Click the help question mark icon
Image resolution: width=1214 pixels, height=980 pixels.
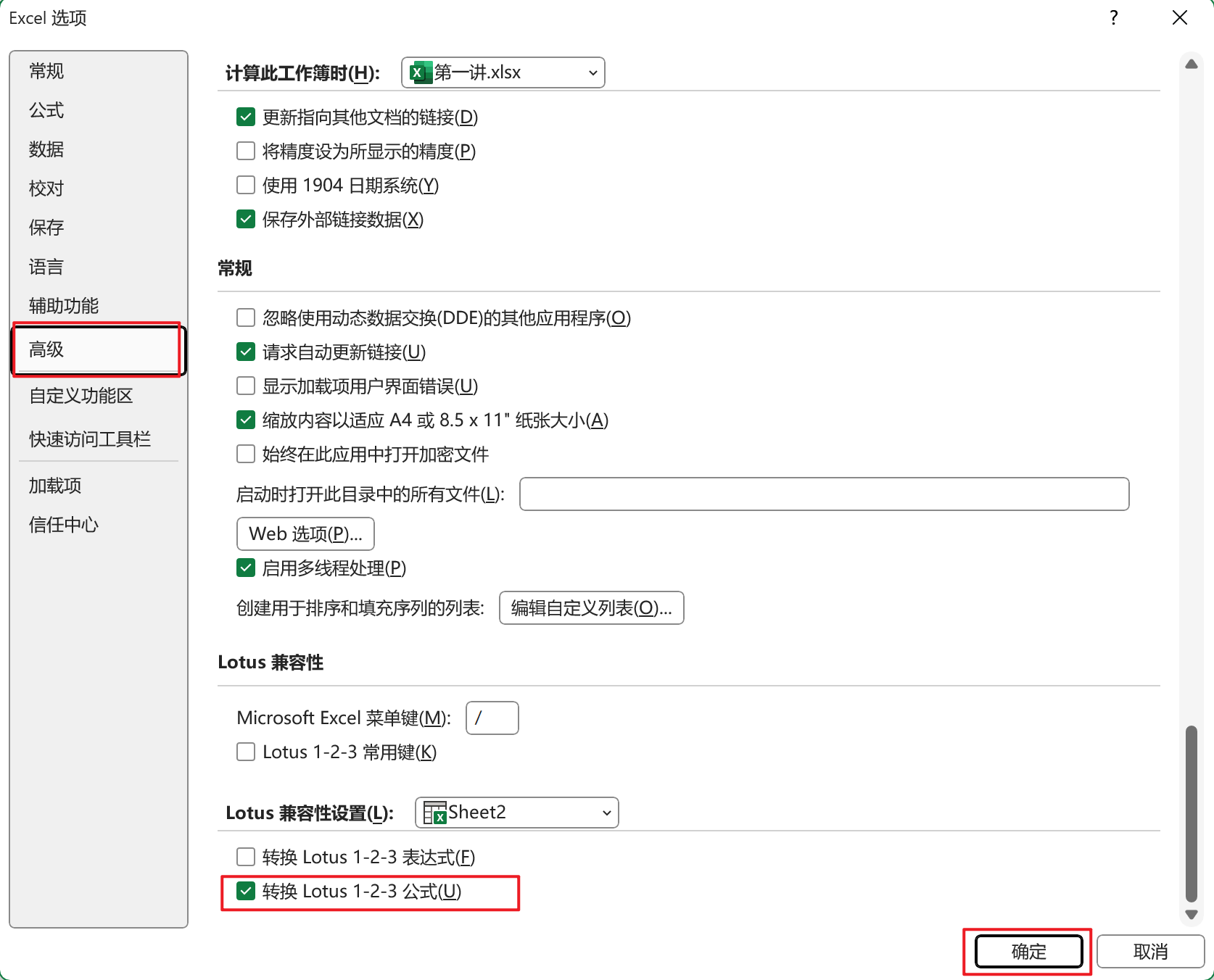(x=1112, y=18)
